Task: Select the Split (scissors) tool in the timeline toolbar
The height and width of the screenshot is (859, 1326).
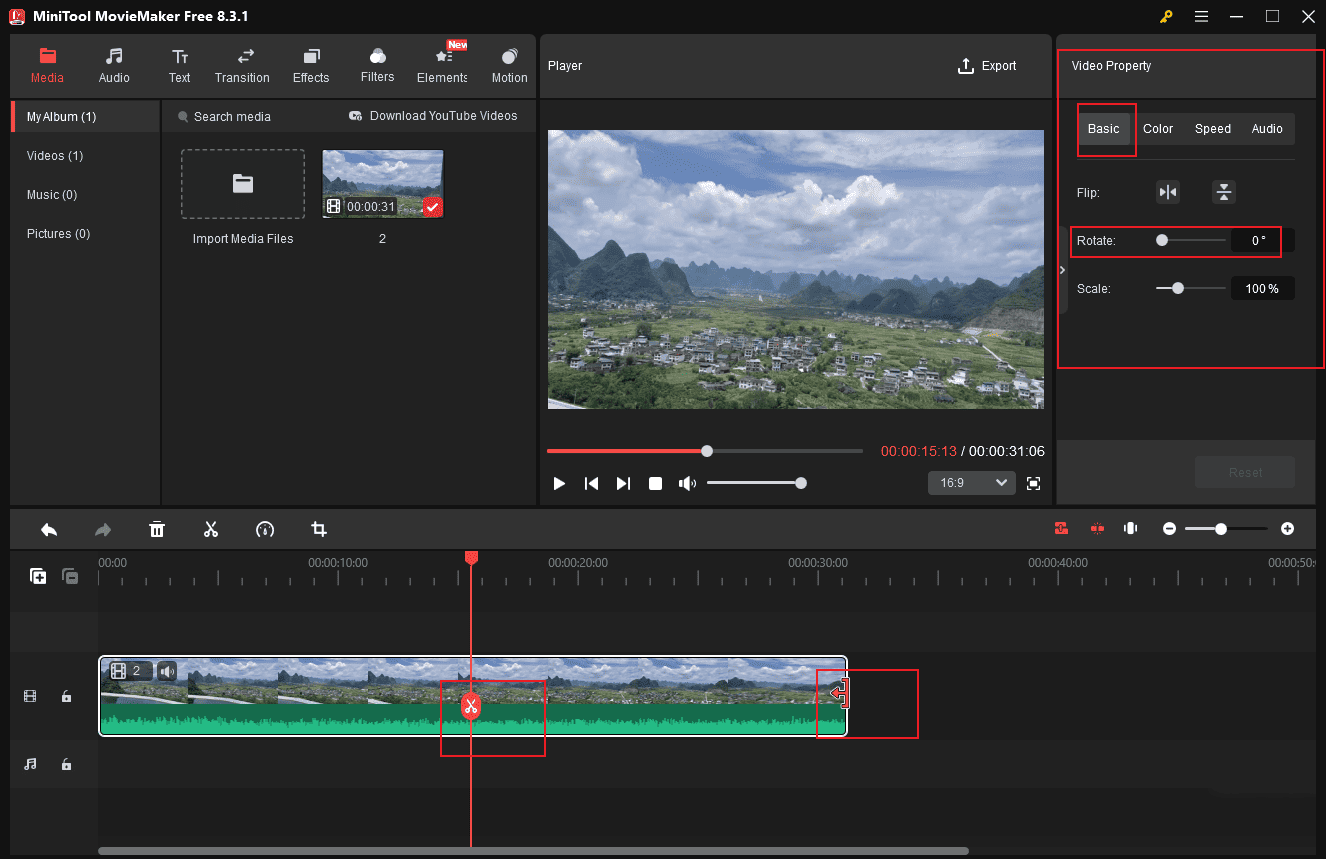Action: (x=211, y=529)
